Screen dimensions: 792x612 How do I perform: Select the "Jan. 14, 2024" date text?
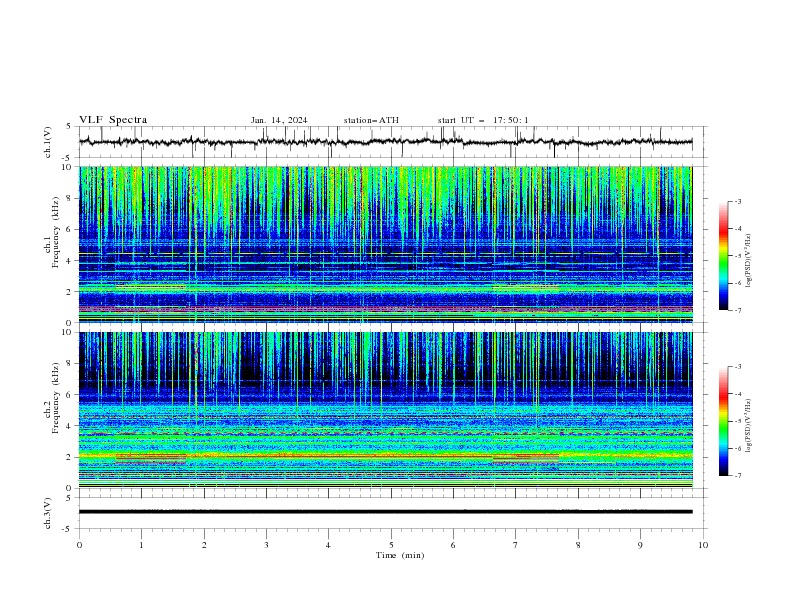coord(279,120)
